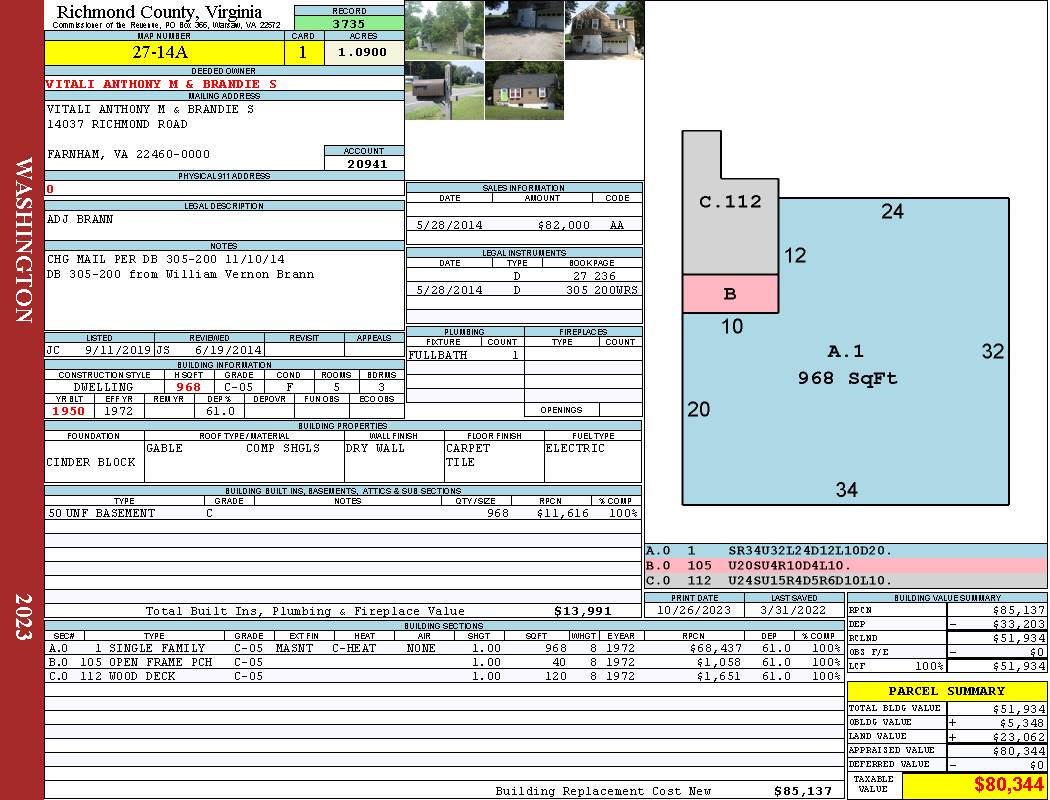1050x800 pixels.
Task: Select the LAND VALUE $23,062
Action: [x=1018, y=737]
